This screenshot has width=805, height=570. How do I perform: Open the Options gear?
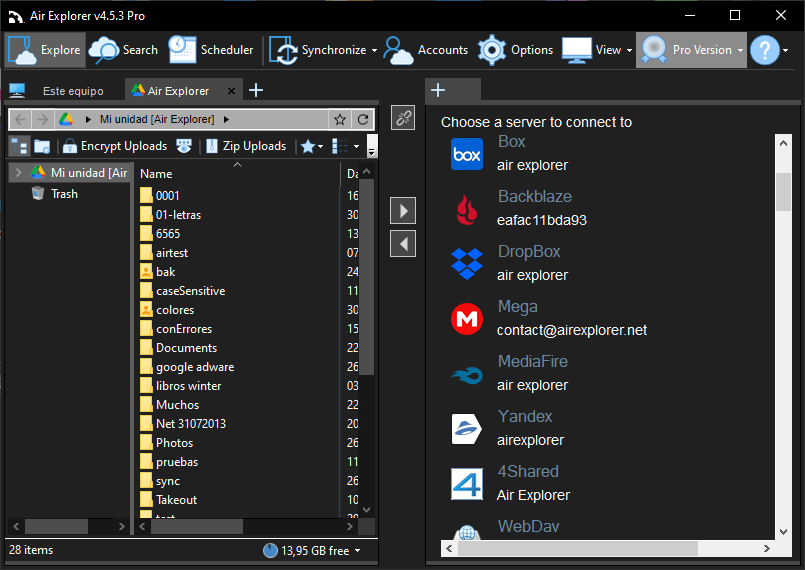coord(515,50)
